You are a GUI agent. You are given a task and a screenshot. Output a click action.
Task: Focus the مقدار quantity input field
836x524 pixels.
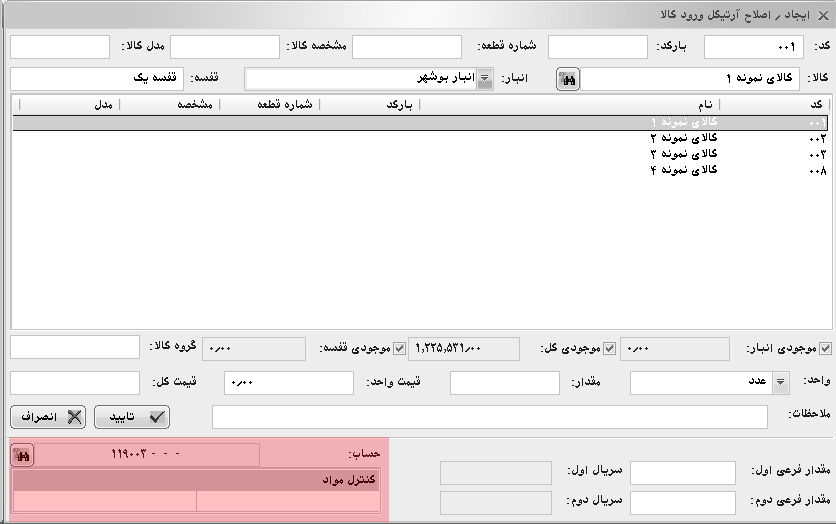pos(504,383)
